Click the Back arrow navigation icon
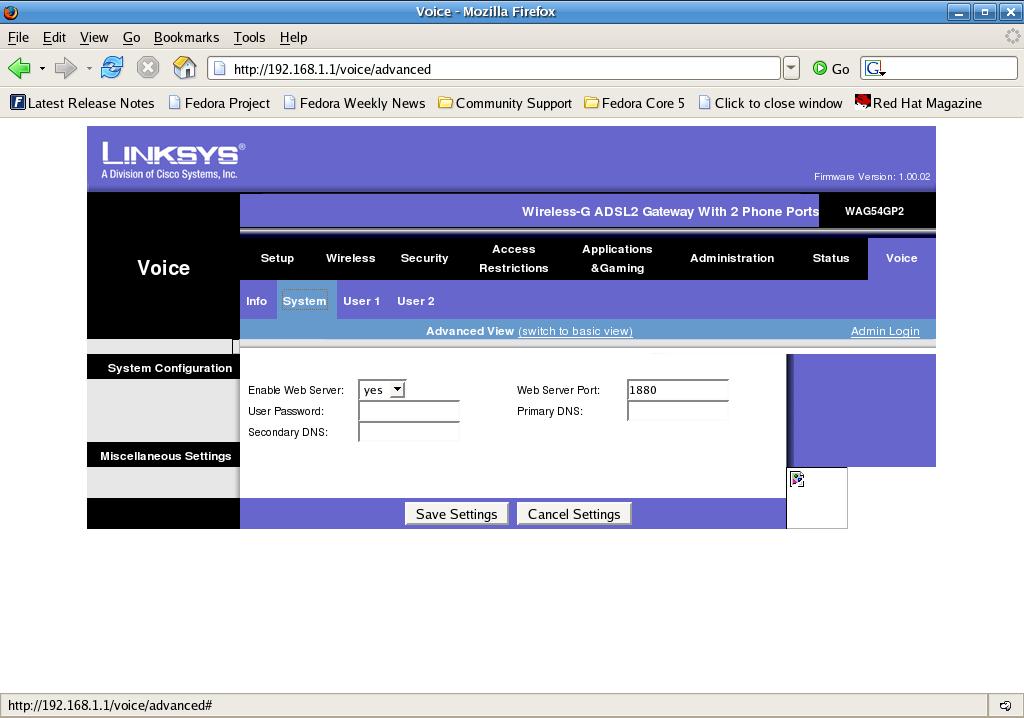The width and height of the screenshot is (1024, 718). point(19,68)
